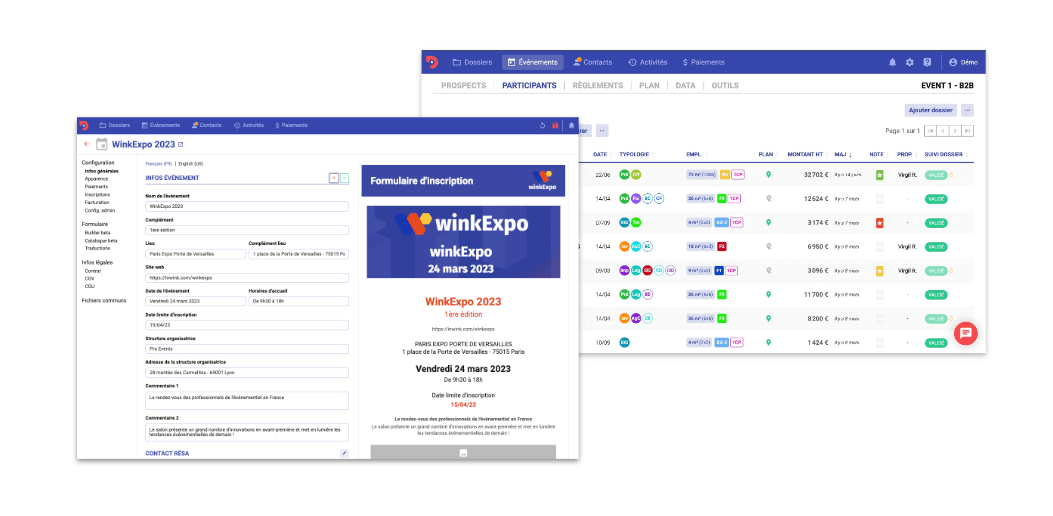The width and height of the screenshot is (1053, 516).
Task: Click the crossed plan pin for 12 524 € row
Action: [x=768, y=198]
